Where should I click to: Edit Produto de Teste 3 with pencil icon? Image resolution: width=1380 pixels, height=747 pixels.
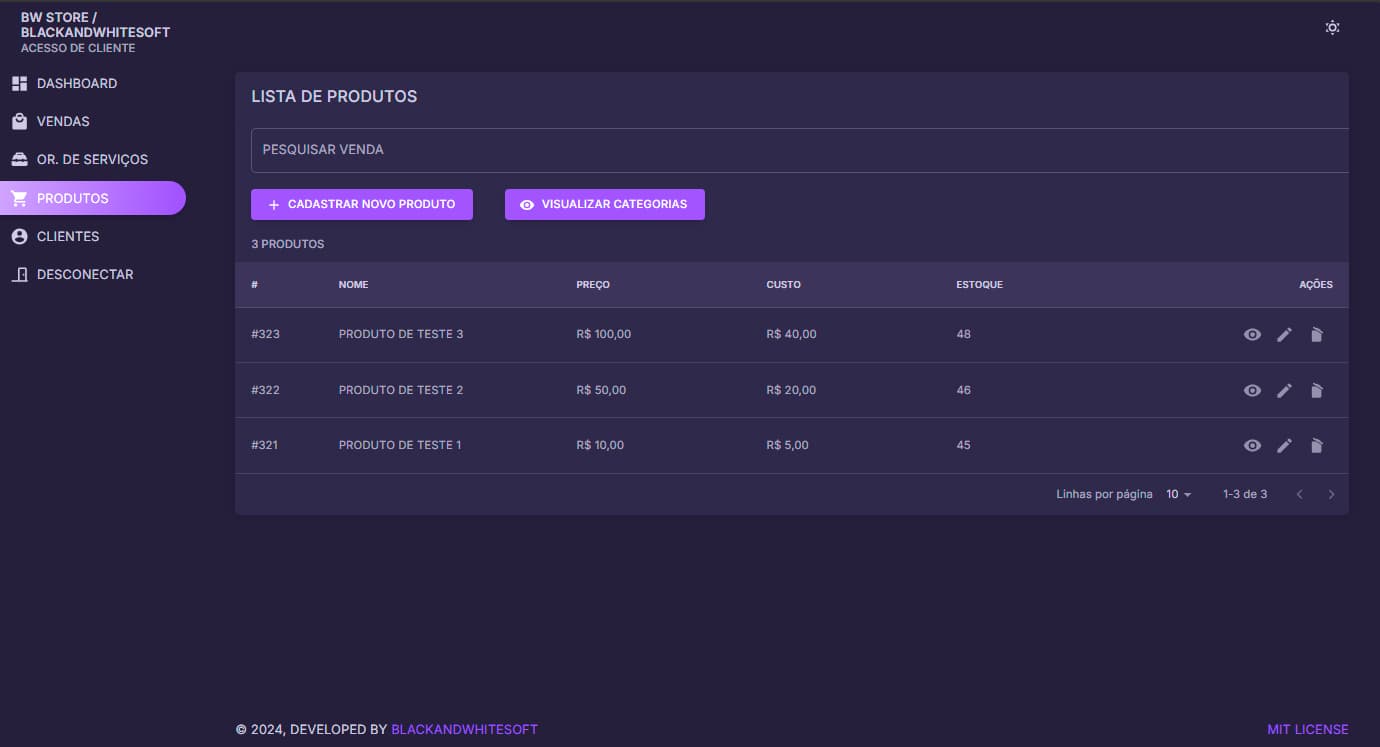[x=1284, y=335]
